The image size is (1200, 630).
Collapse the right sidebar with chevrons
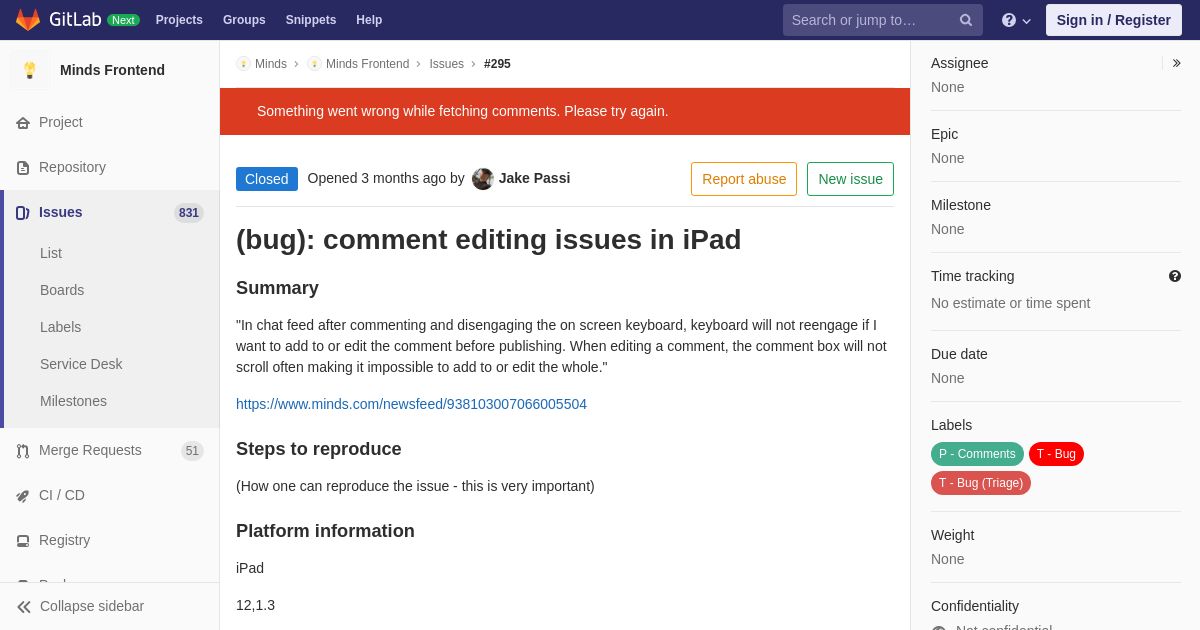[x=1176, y=63]
